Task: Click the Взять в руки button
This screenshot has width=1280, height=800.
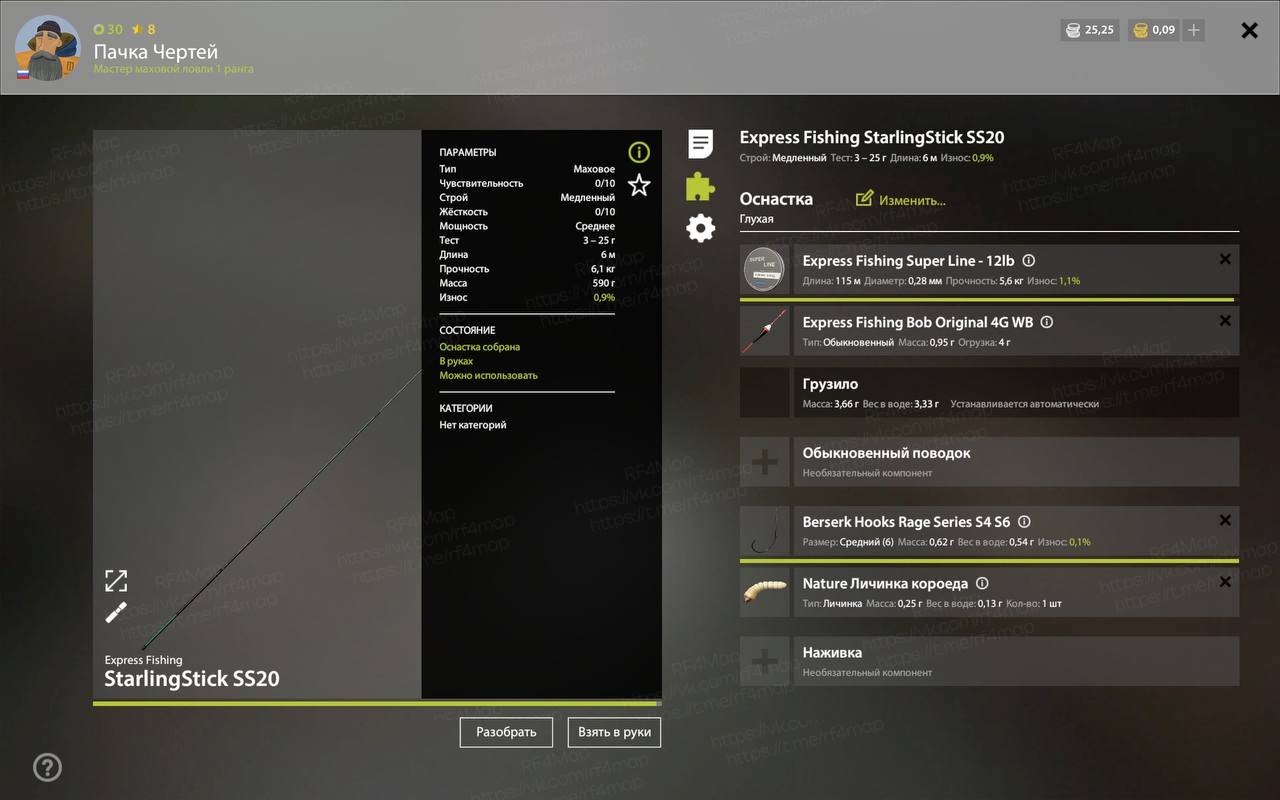Action: 614,732
